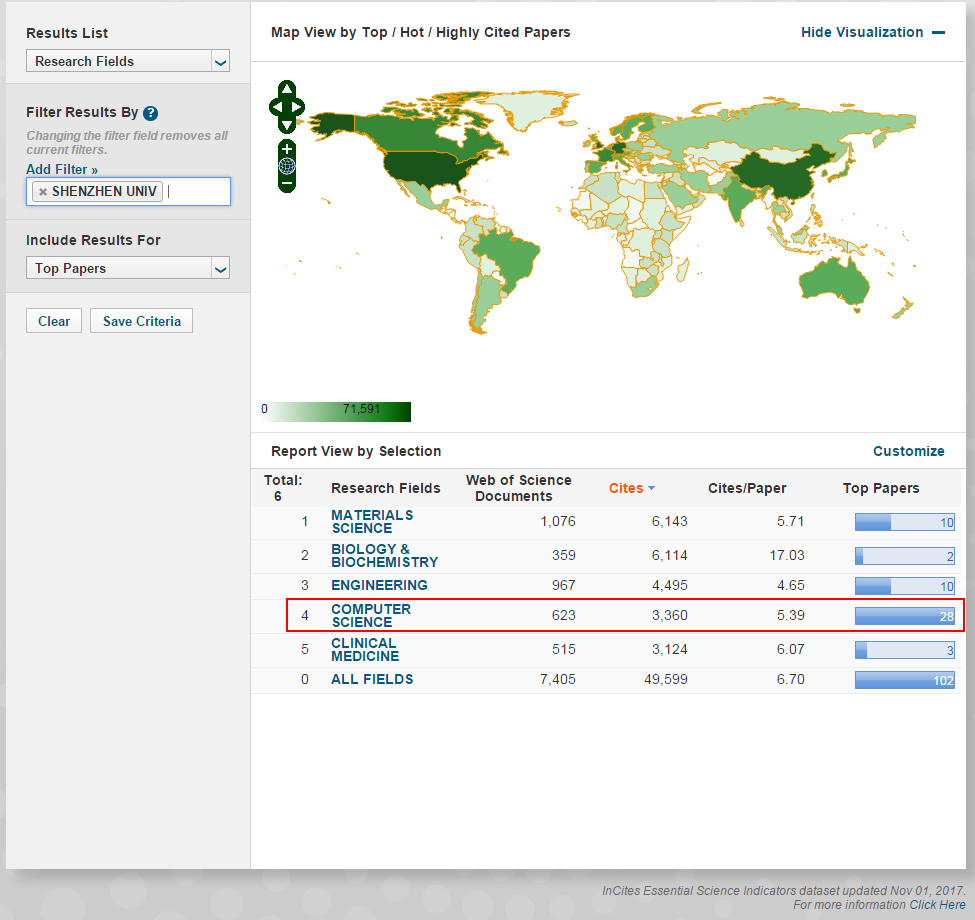Pan the map left with arrow control
Screen dimensions: 975x920
point(275,108)
